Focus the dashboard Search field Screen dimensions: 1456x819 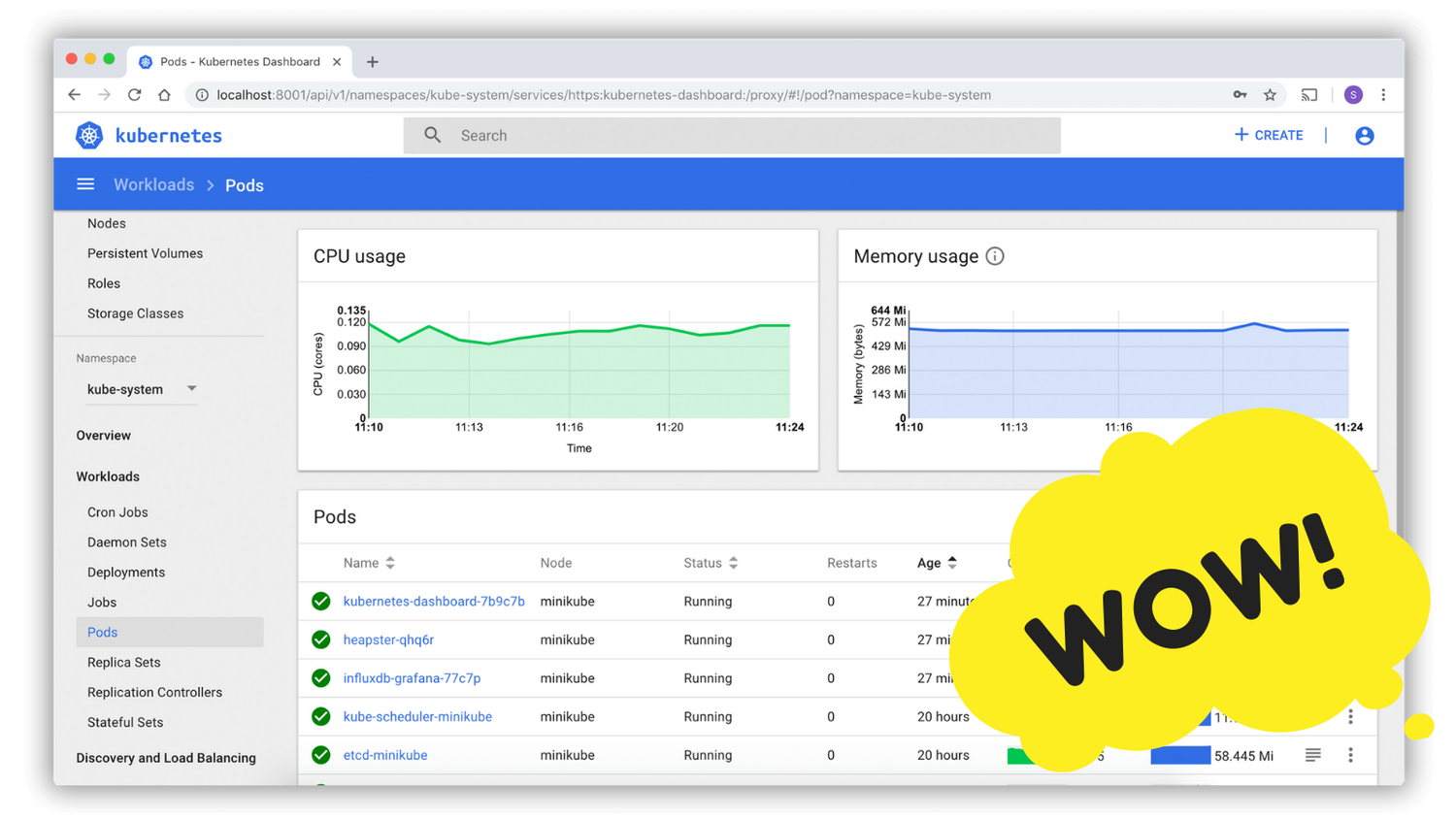[732, 135]
